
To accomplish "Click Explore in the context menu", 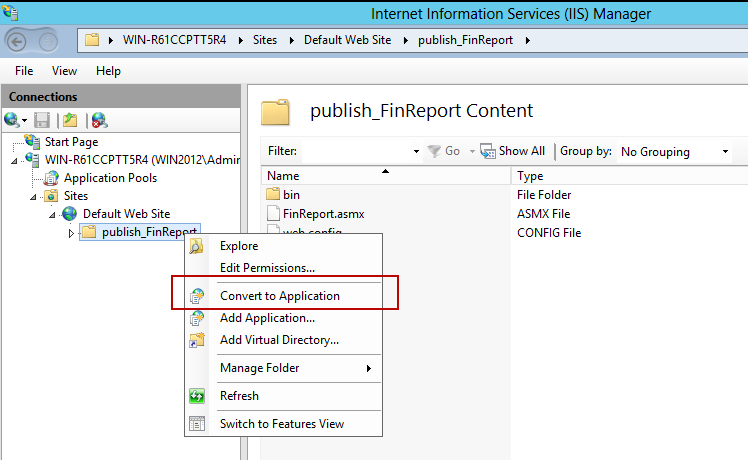I will tap(239, 246).
